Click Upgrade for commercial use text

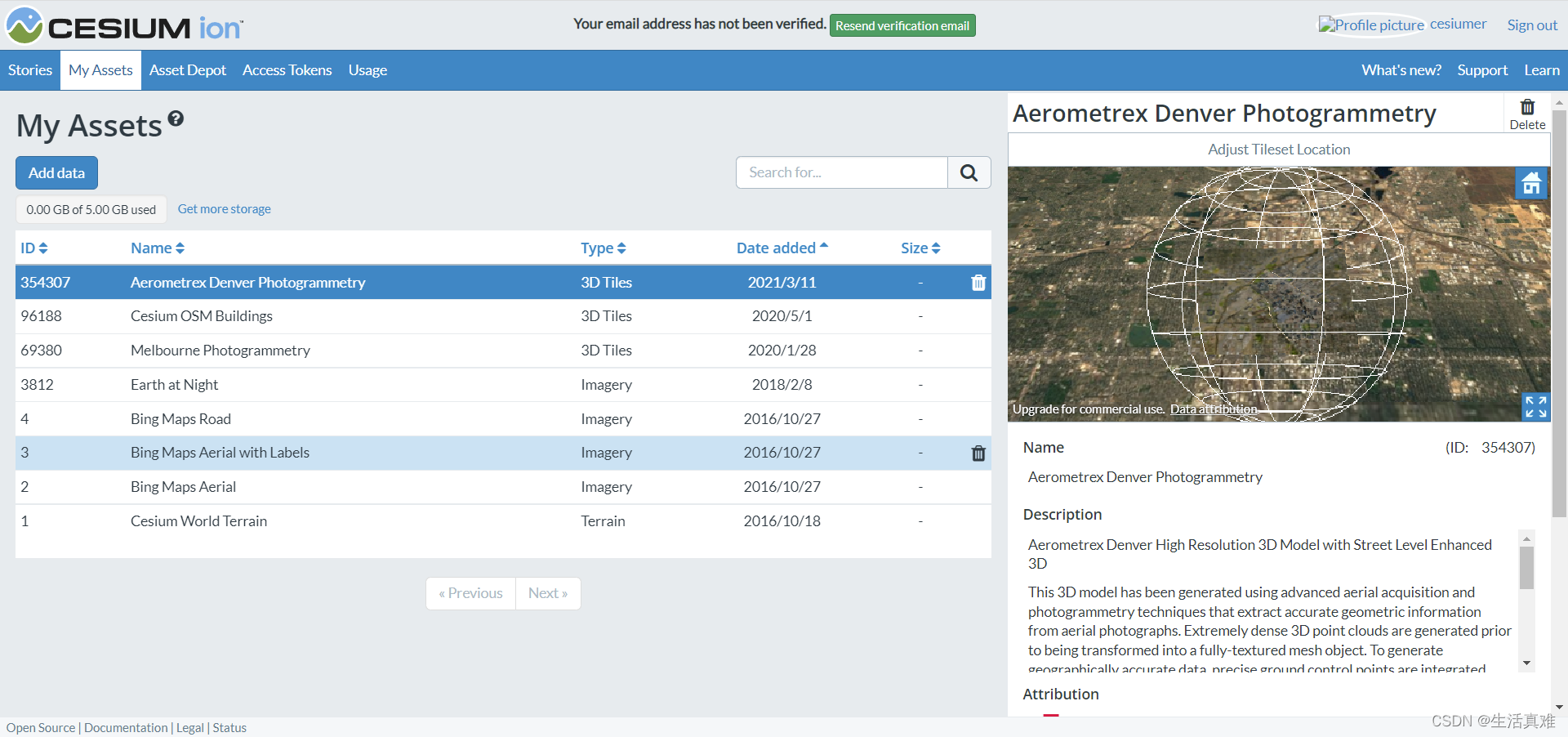(1089, 409)
